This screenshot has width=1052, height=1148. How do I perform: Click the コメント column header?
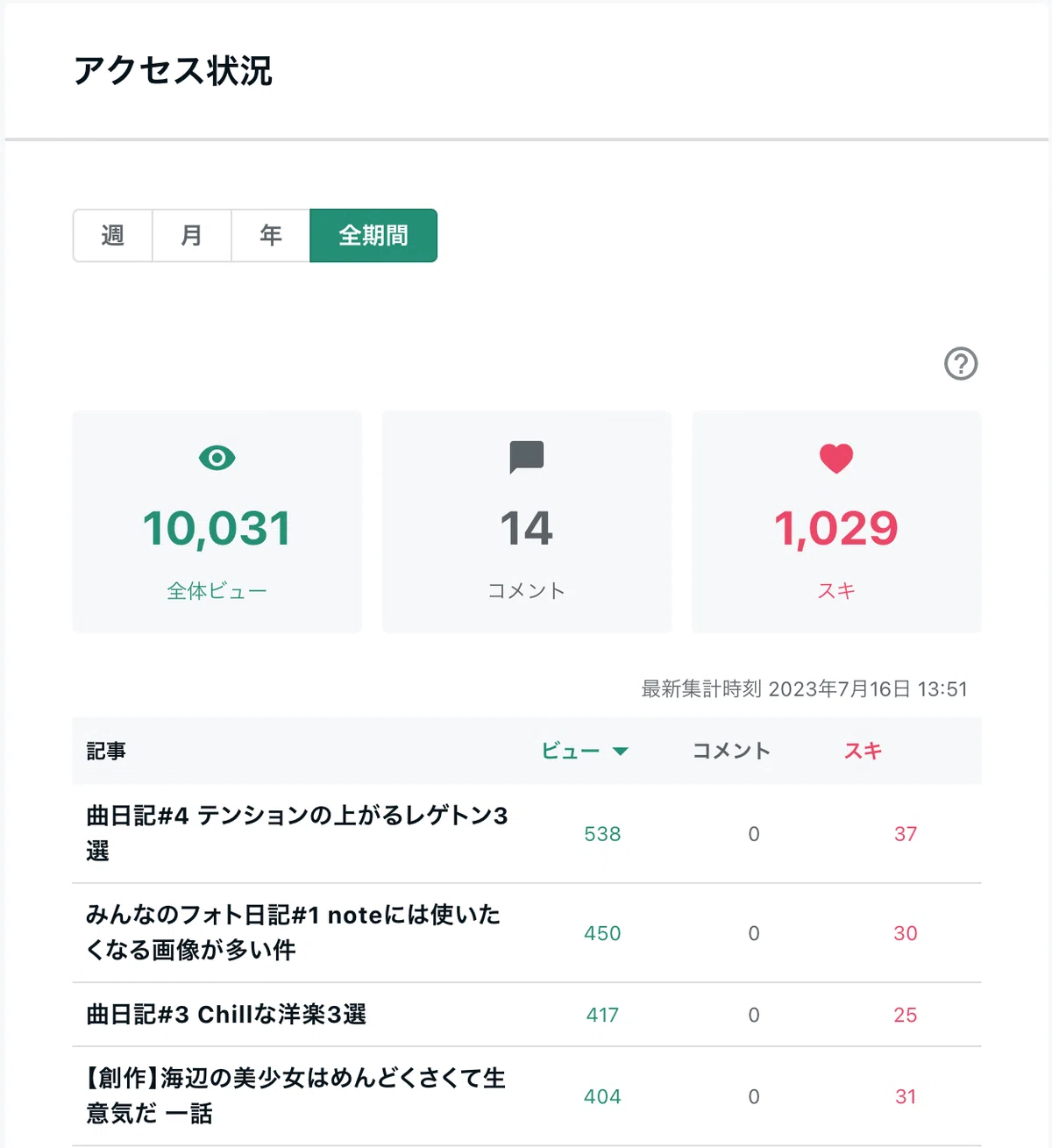point(731,751)
